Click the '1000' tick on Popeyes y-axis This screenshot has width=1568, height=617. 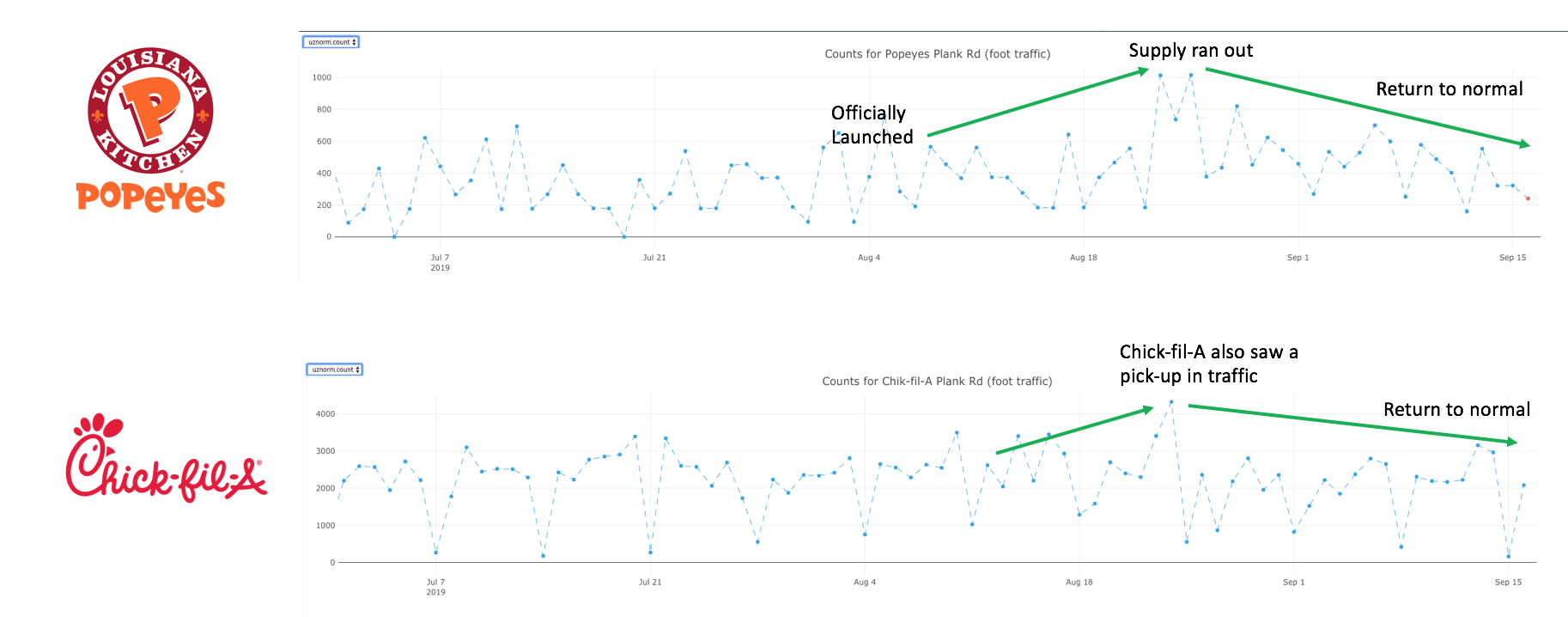pos(322,77)
